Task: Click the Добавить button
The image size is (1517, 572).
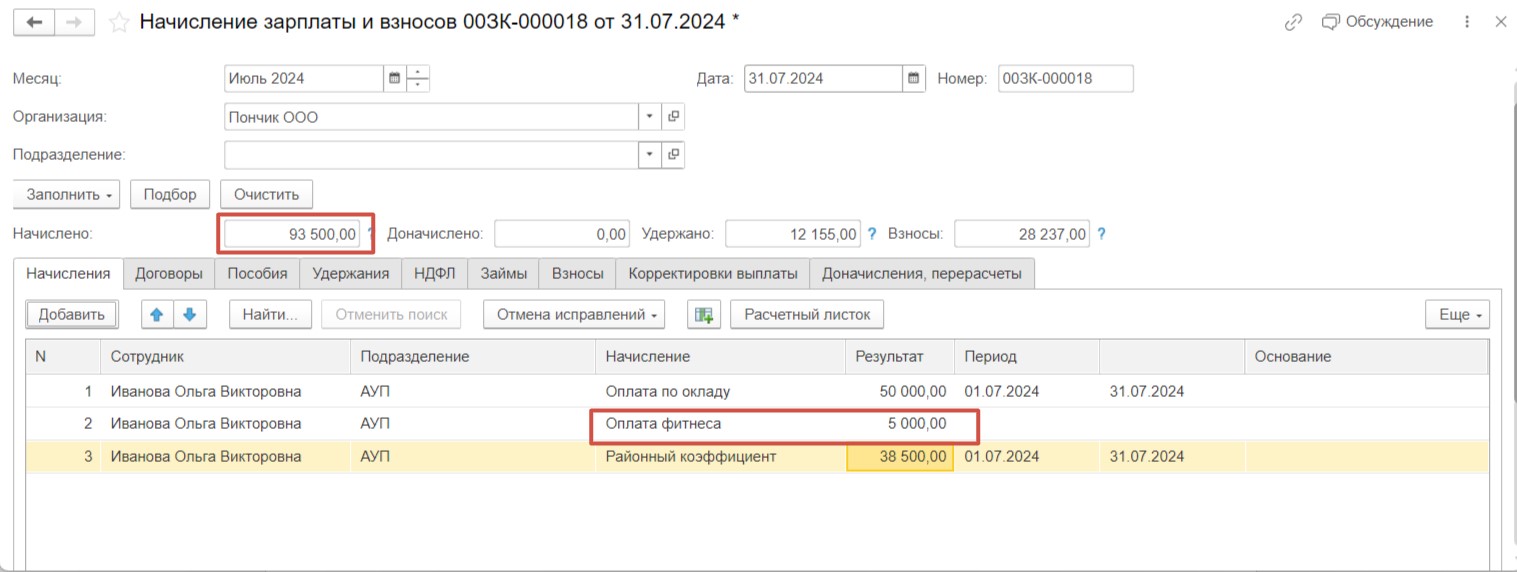Action: [72, 315]
